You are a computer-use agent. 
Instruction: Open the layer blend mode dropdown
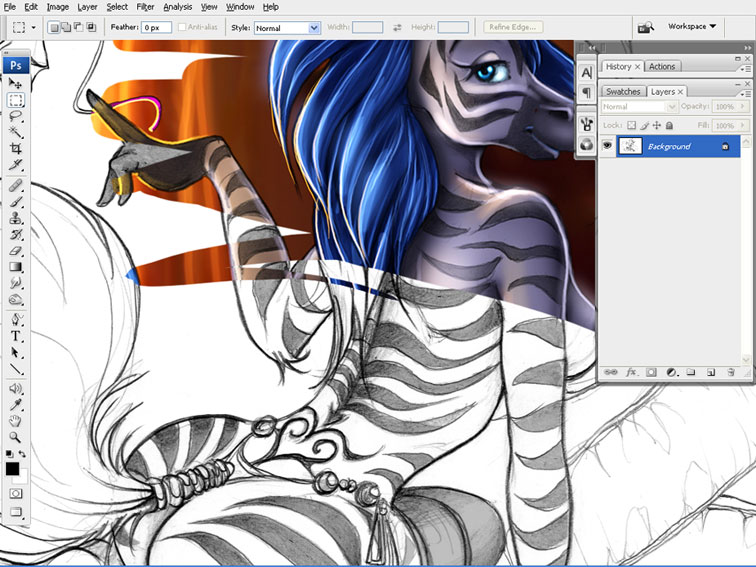(639, 107)
